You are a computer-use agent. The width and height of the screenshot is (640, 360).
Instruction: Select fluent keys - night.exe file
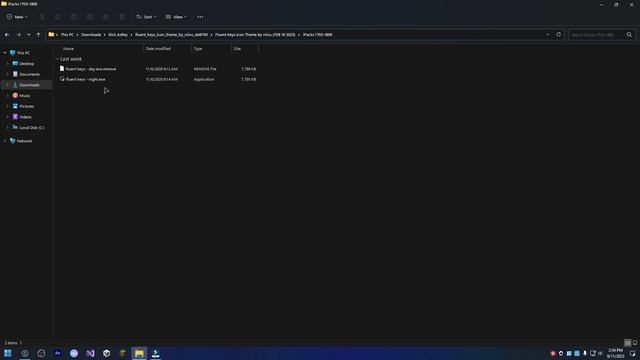(85, 79)
